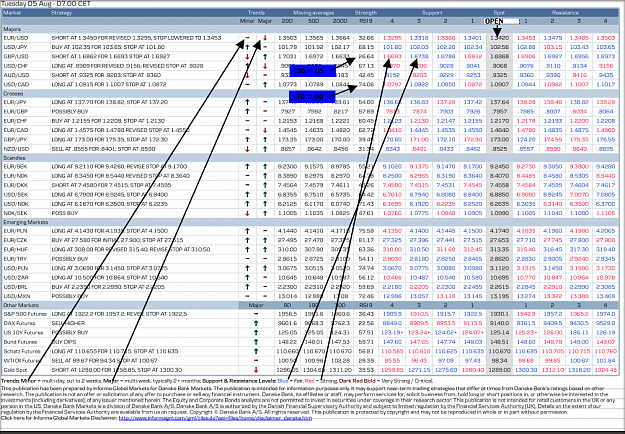Click the Schatz Futures trend up arrow
The image size is (625, 434).
click(x=256, y=351)
